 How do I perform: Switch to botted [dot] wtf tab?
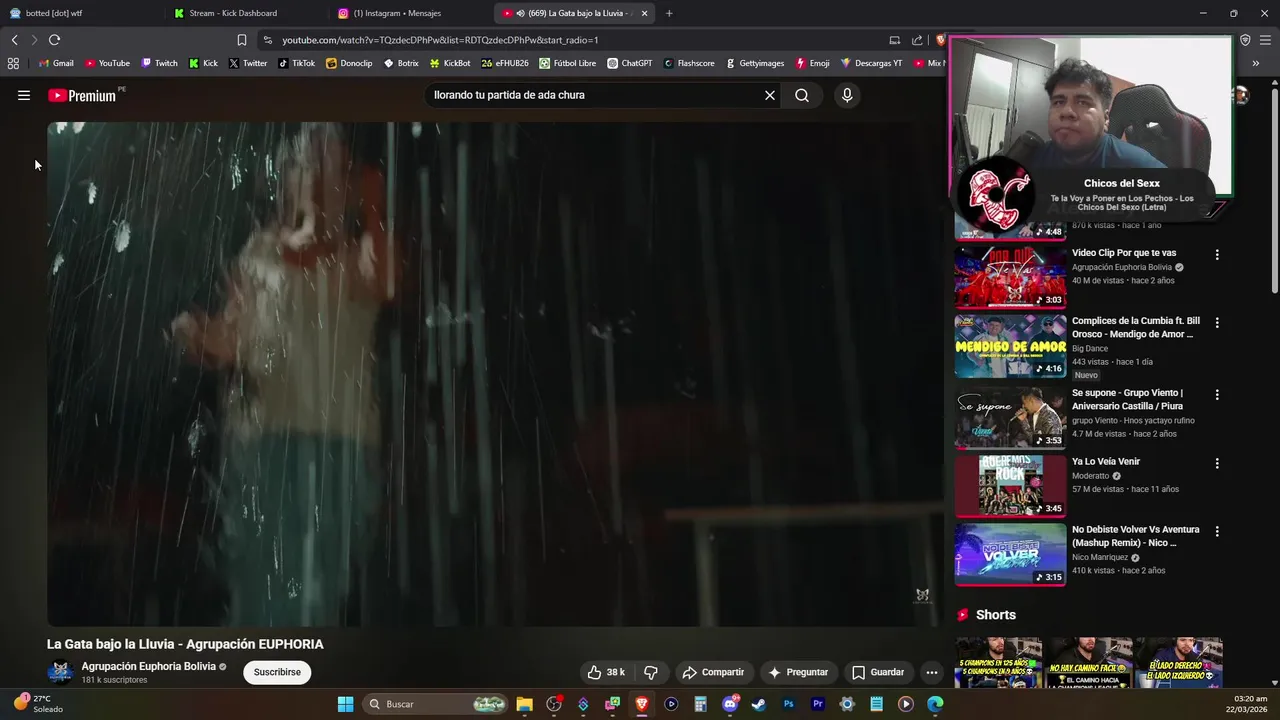[x=82, y=13]
